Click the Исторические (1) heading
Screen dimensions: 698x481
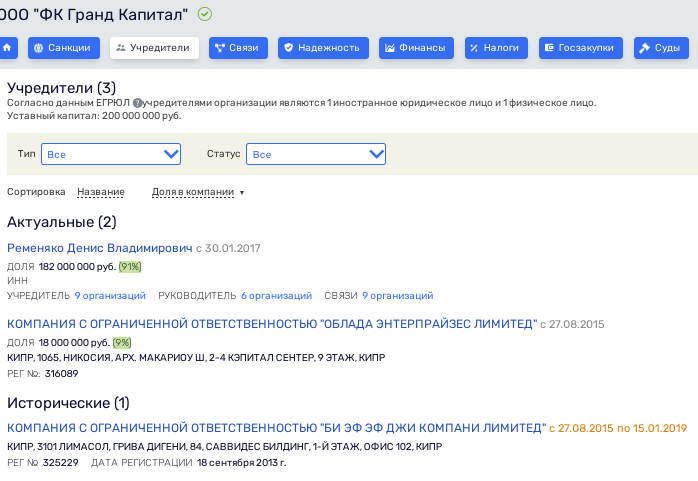(68, 403)
